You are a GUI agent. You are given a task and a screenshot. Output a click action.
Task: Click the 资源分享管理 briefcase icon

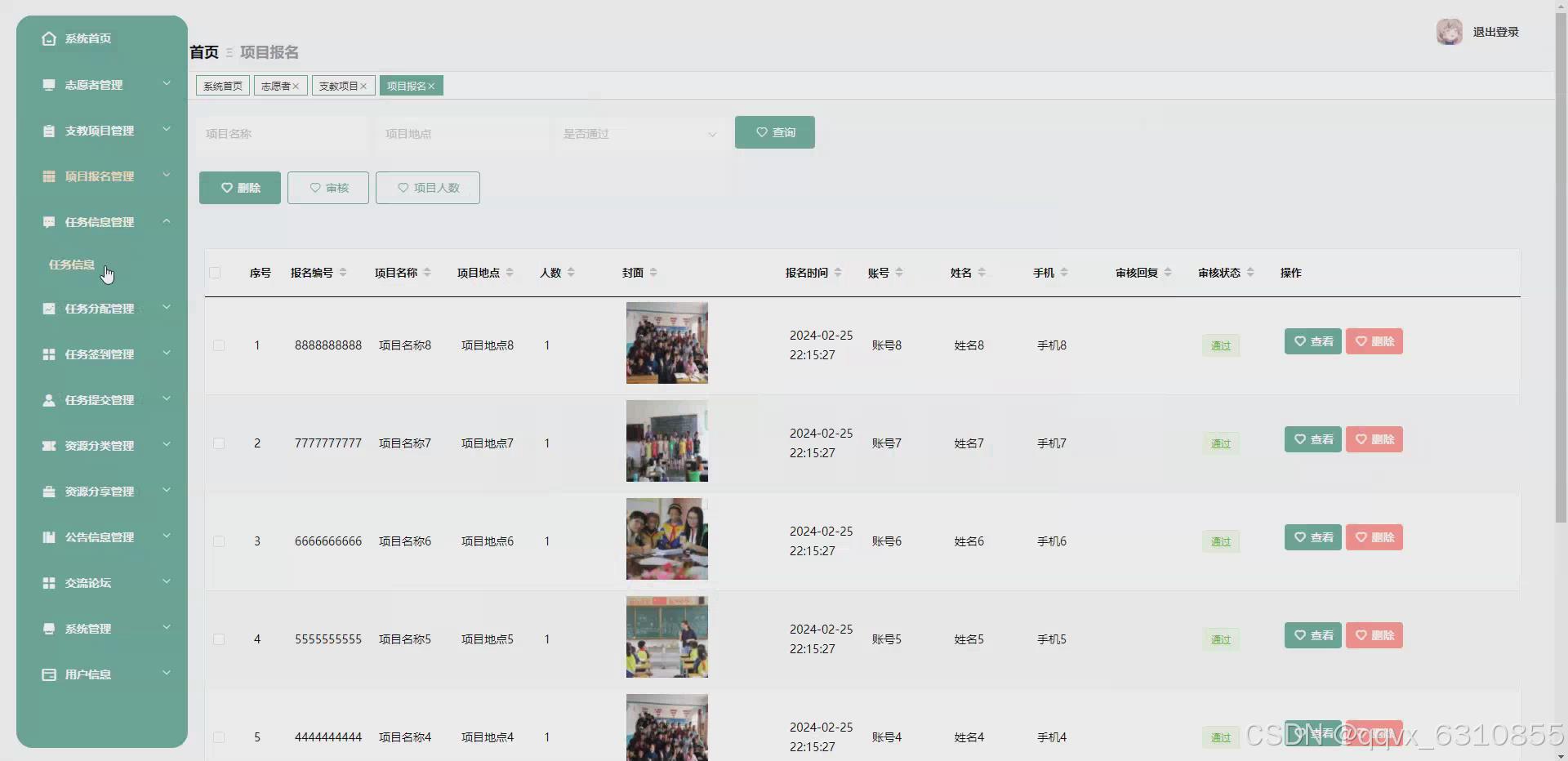point(49,492)
